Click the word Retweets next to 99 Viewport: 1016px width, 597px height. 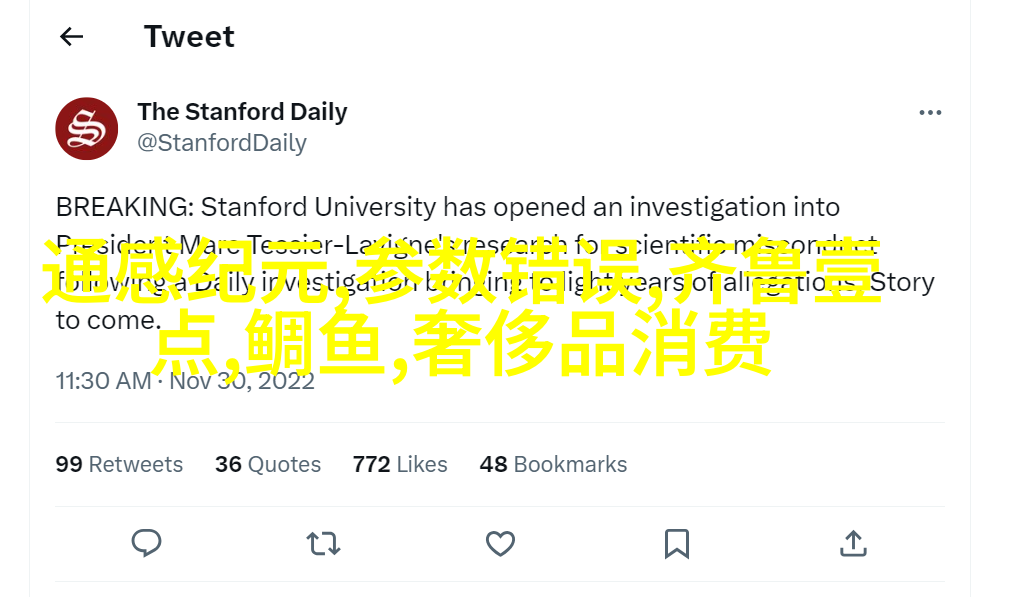pyautogui.click(x=135, y=464)
